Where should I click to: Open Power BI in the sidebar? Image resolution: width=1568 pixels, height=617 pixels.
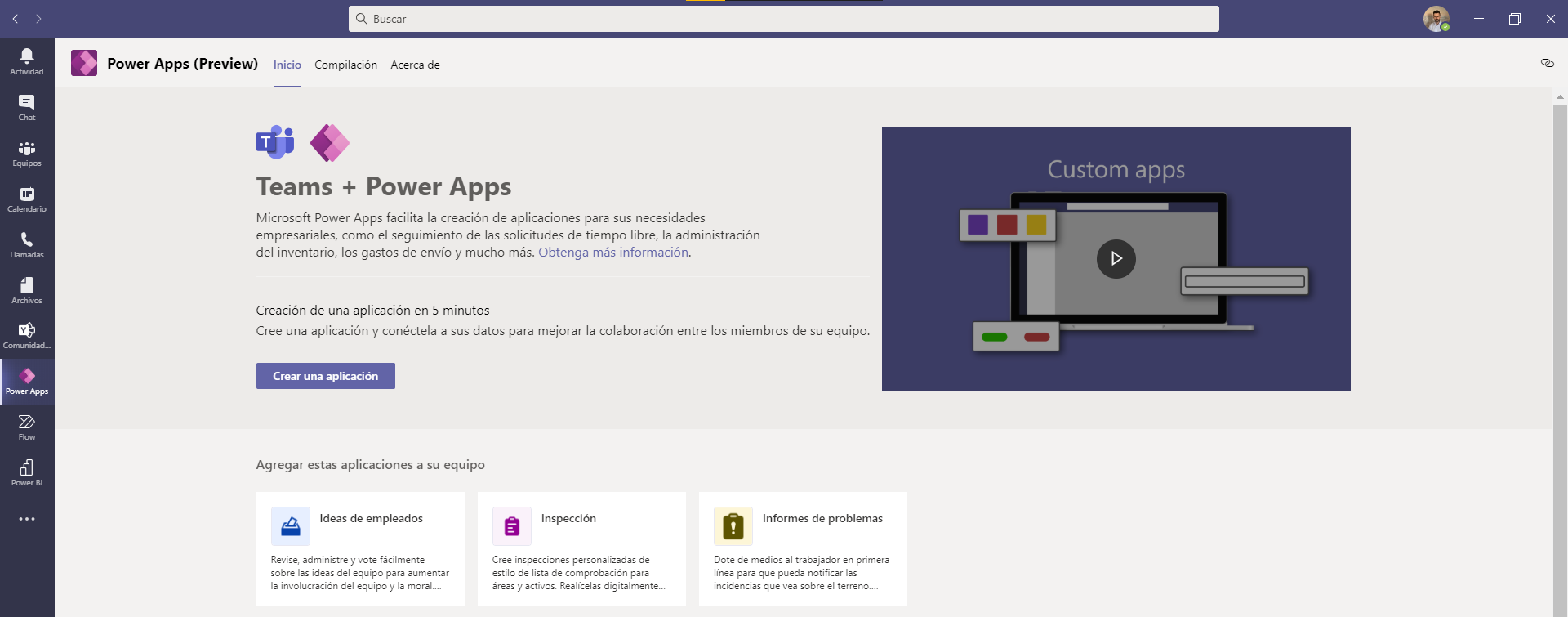(27, 472)
